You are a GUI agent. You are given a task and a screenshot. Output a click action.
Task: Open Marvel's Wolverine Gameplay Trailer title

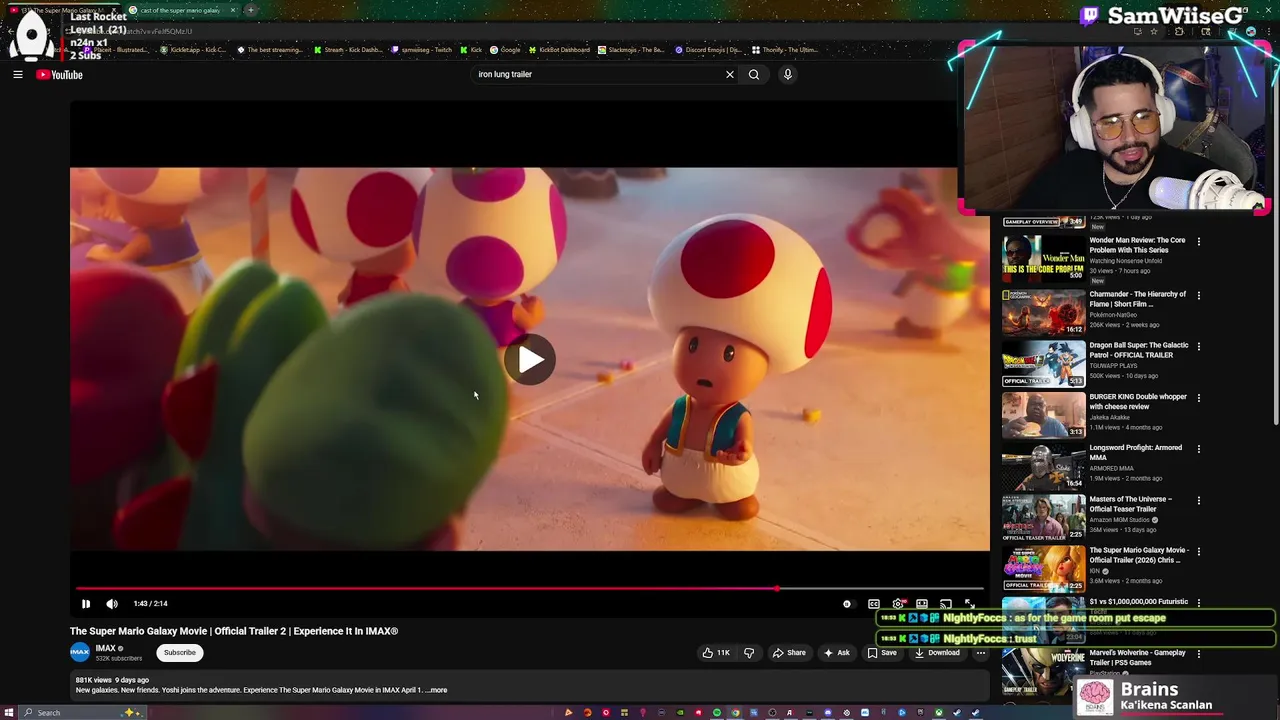click(1138, 658)
